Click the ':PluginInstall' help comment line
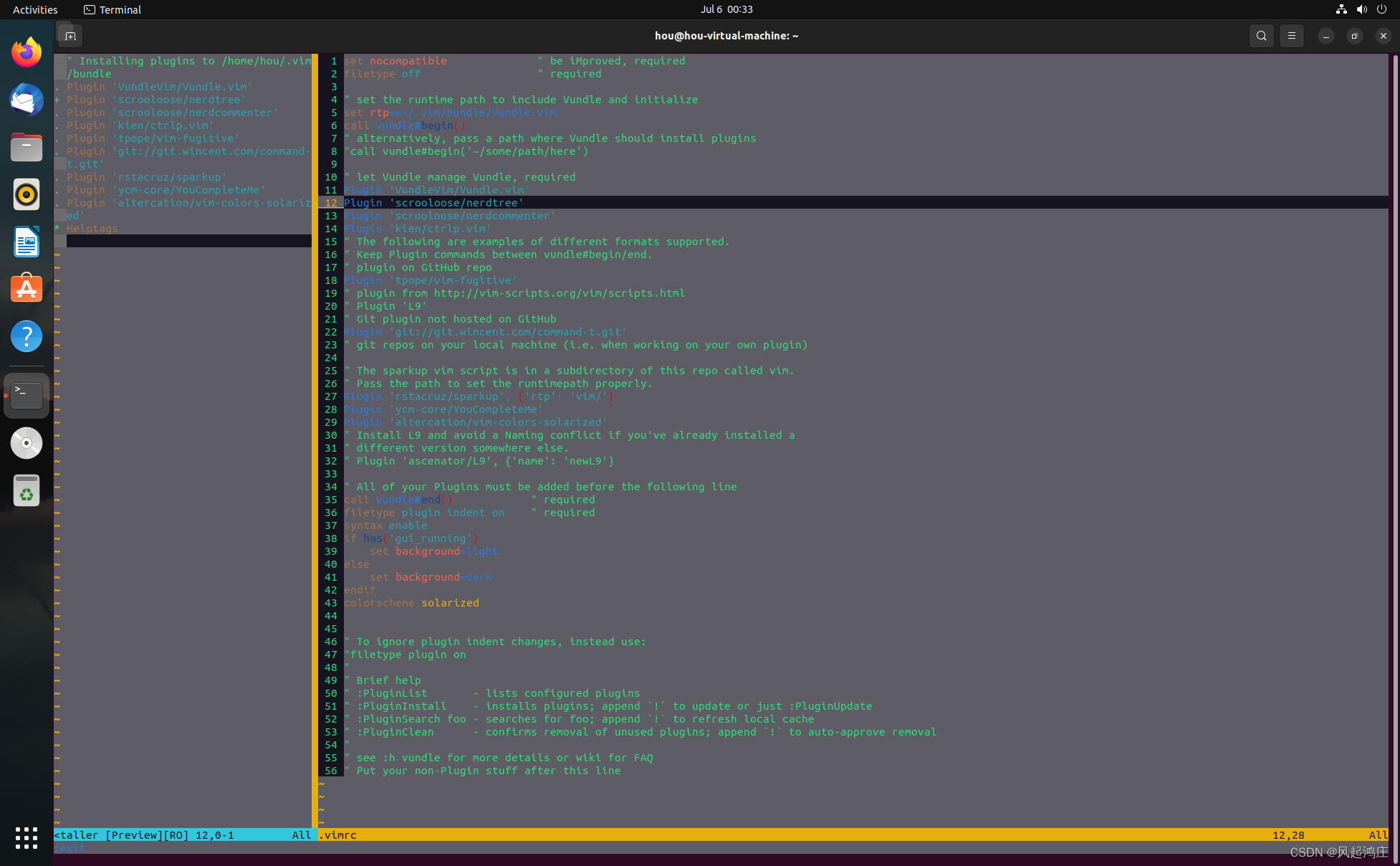Image resolution: width=1400 pixels, height=866 pixels. point(608,706)
